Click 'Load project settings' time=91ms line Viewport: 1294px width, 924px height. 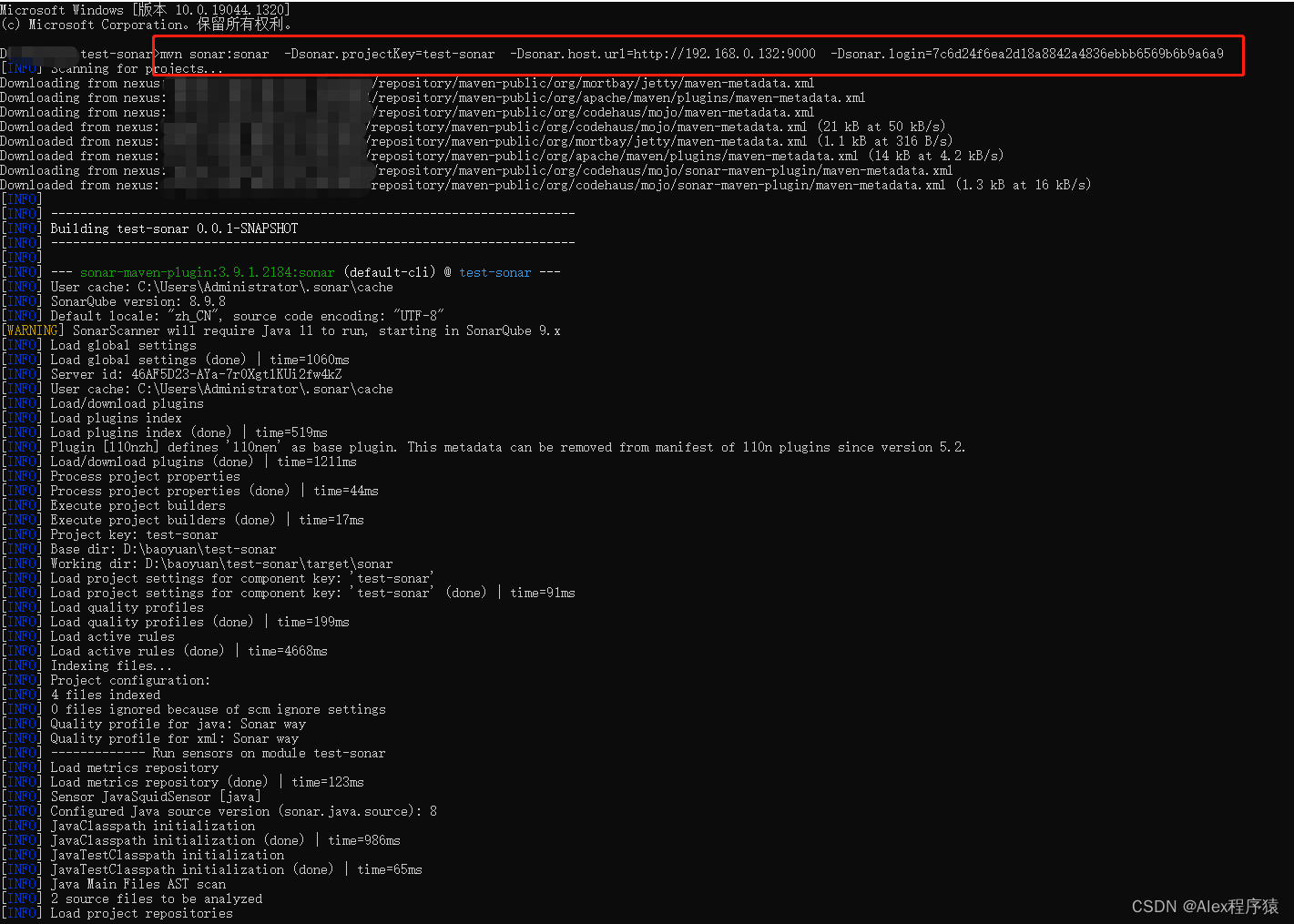click(x=289, y=593)
